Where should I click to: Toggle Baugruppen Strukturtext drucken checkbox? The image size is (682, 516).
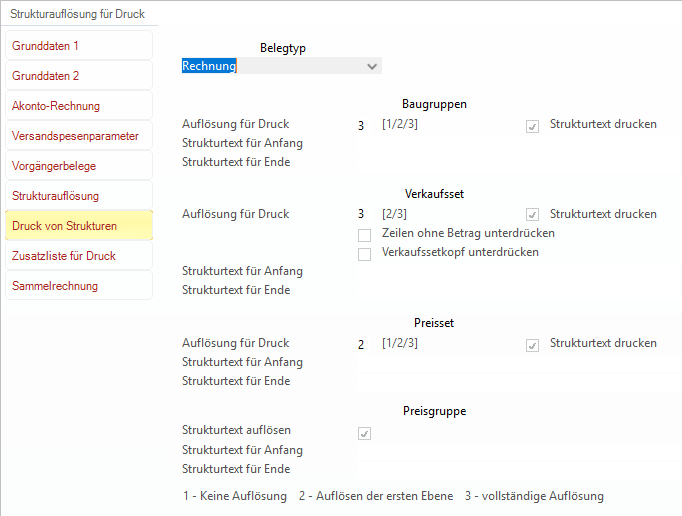coord(532,126)
